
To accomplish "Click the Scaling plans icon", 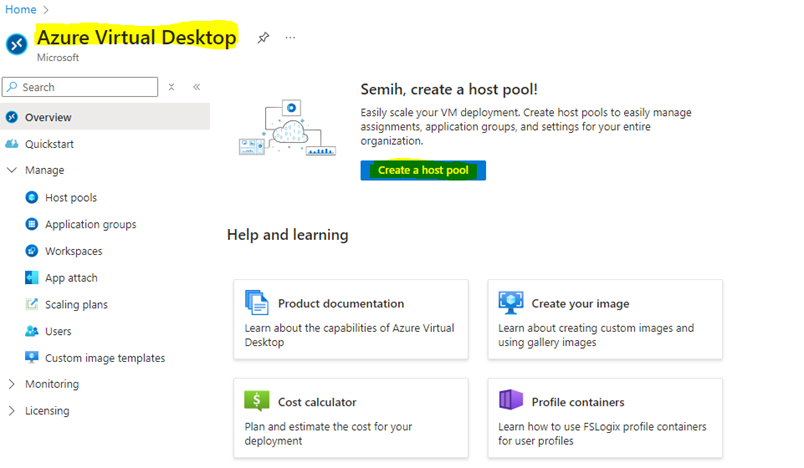I will point(31,304).
